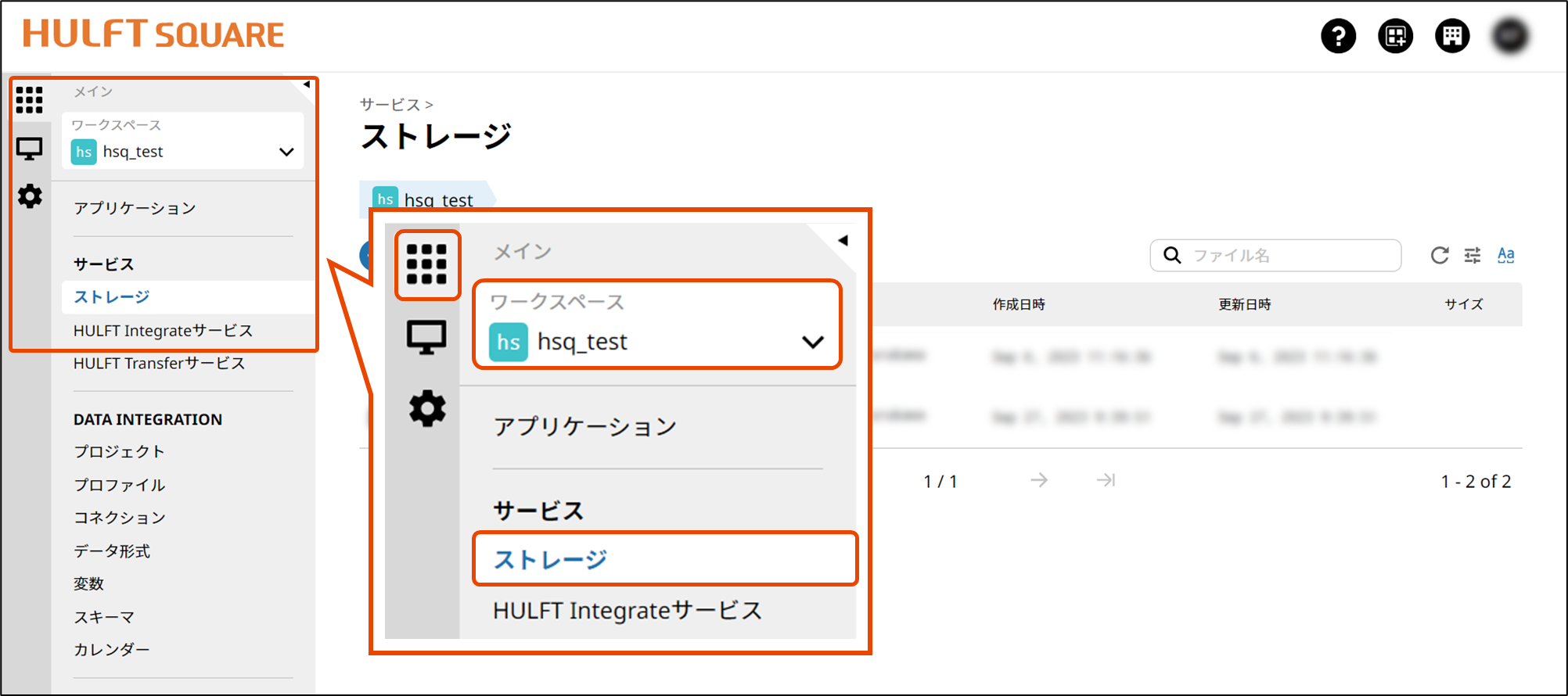Image resolution: width=1568 pixels, height=696 pixels.
Task: Open the help question mark icon
Action: [x=1338, y=36]
